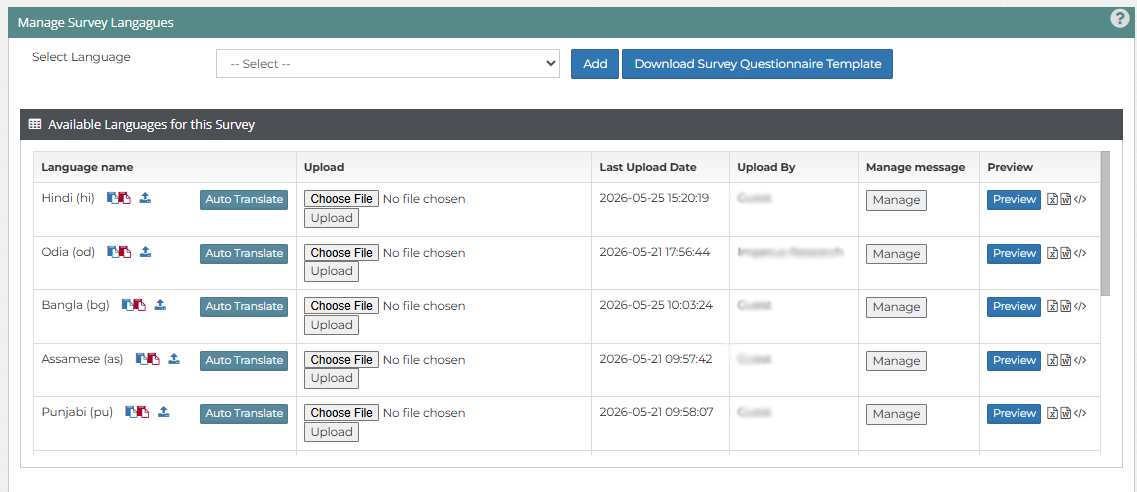The width and height of the screenshot is (1137, 492).
Task: Download Word file icon in Odia row
Action: pyautogui.click(x=1066, y=253)
